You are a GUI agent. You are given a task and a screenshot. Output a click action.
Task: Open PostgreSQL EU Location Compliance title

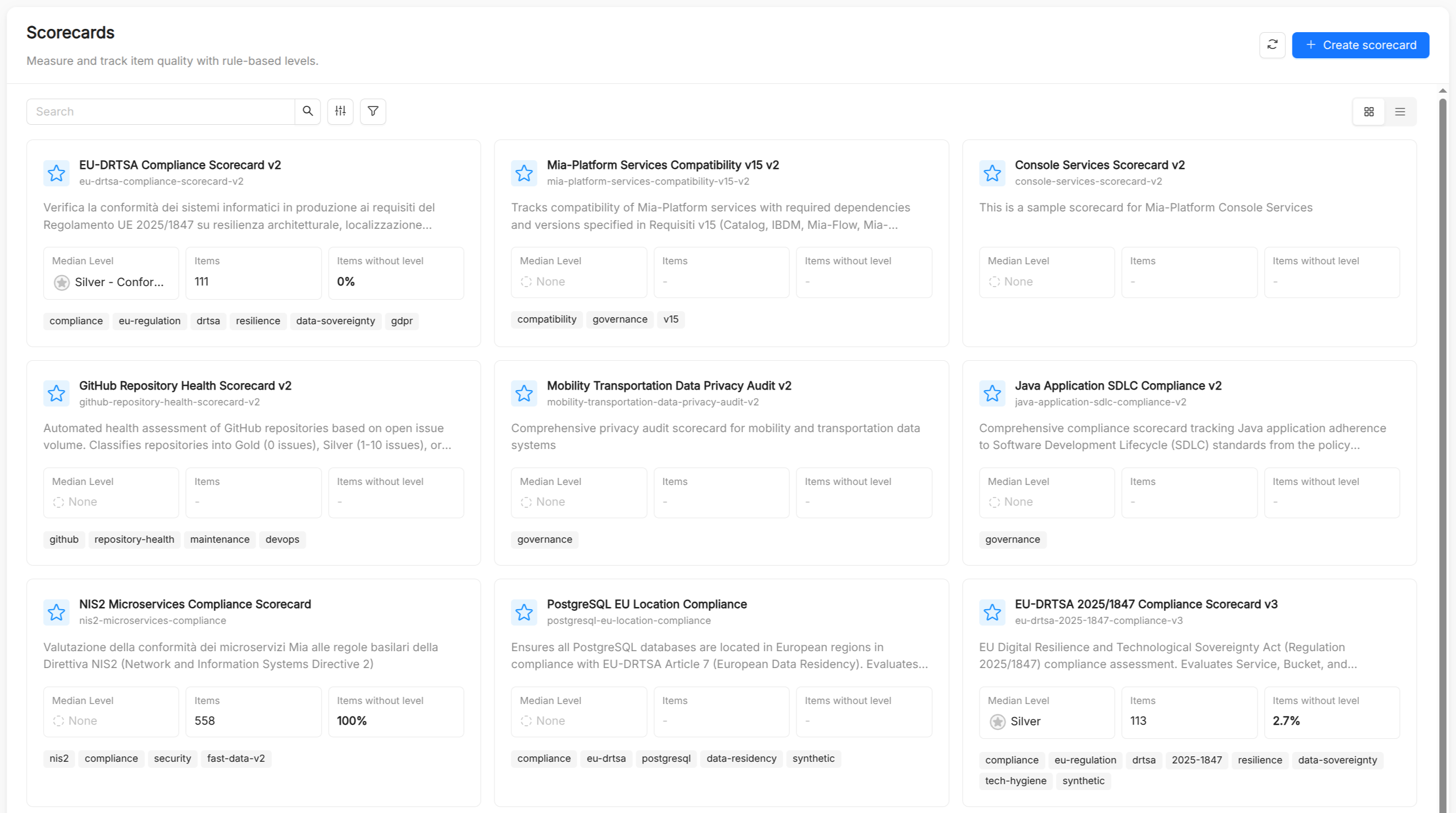pos(647,604)
